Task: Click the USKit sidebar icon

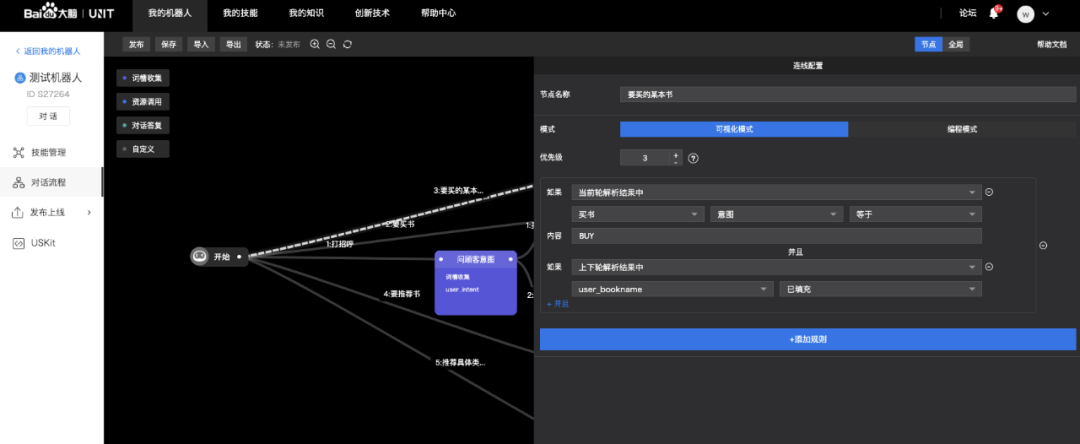Action: 19,243
